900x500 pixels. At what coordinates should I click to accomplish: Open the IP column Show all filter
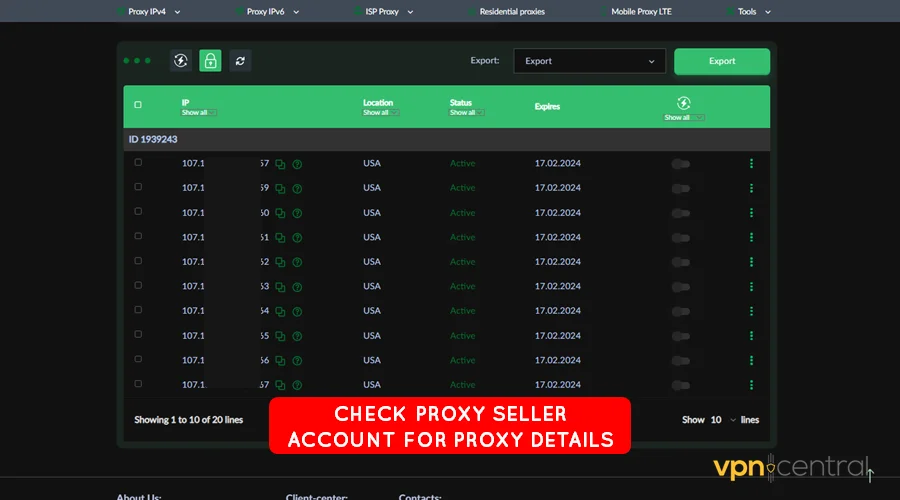[199, 113]
